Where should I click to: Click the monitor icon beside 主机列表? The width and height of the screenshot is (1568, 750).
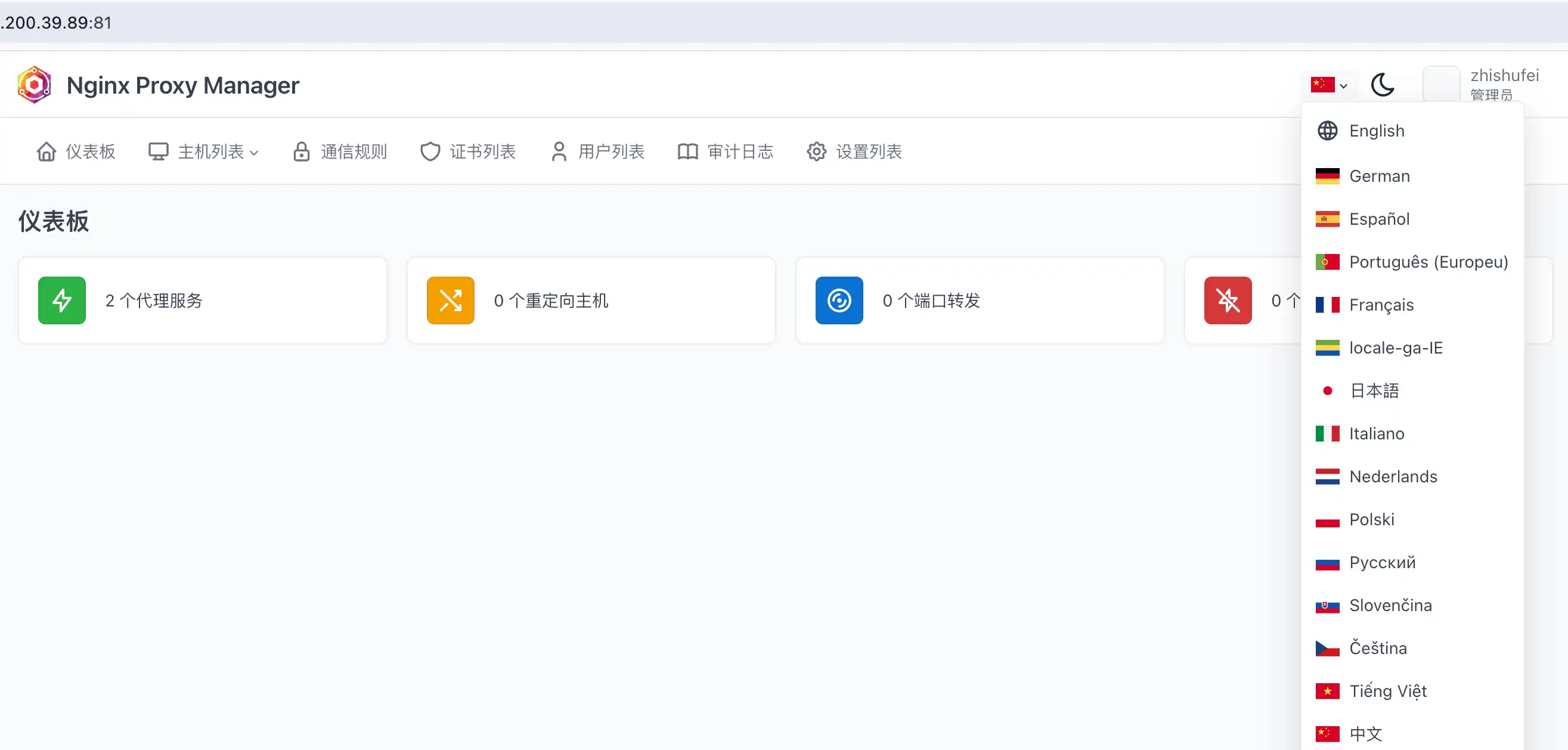click(x=158, y=151)
